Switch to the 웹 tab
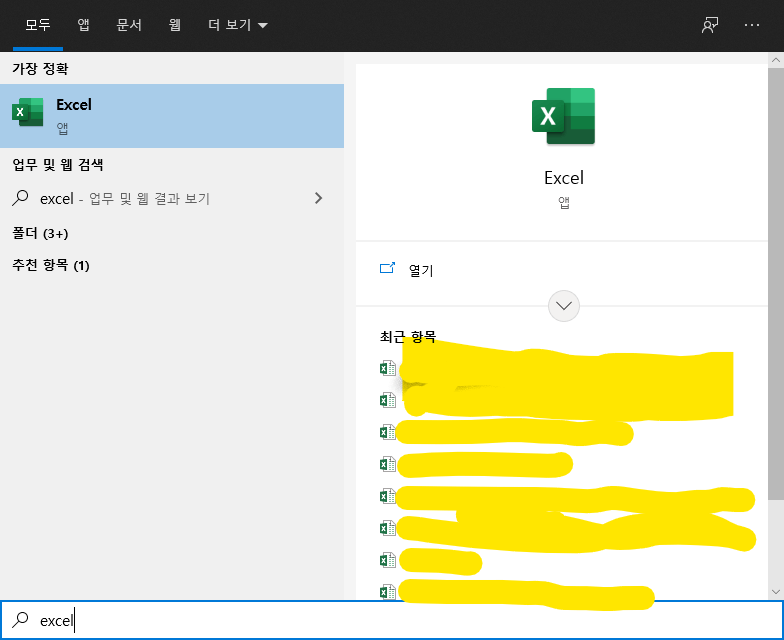The height and width of the screenshot is (640, 784). [x=174, y=24]
